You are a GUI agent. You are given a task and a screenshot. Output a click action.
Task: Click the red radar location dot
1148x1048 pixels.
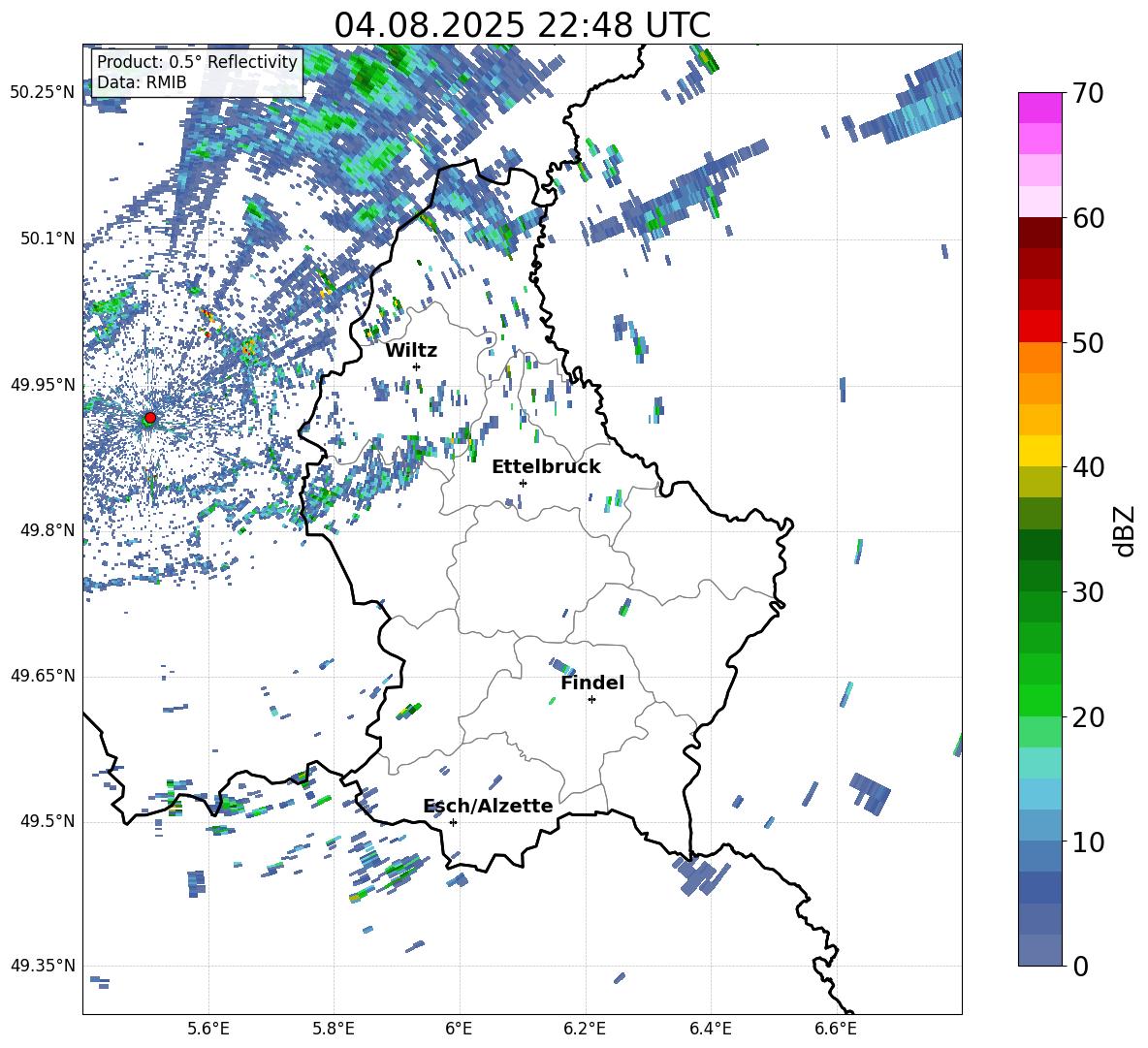pyautogui.click(x=150, y=418)
